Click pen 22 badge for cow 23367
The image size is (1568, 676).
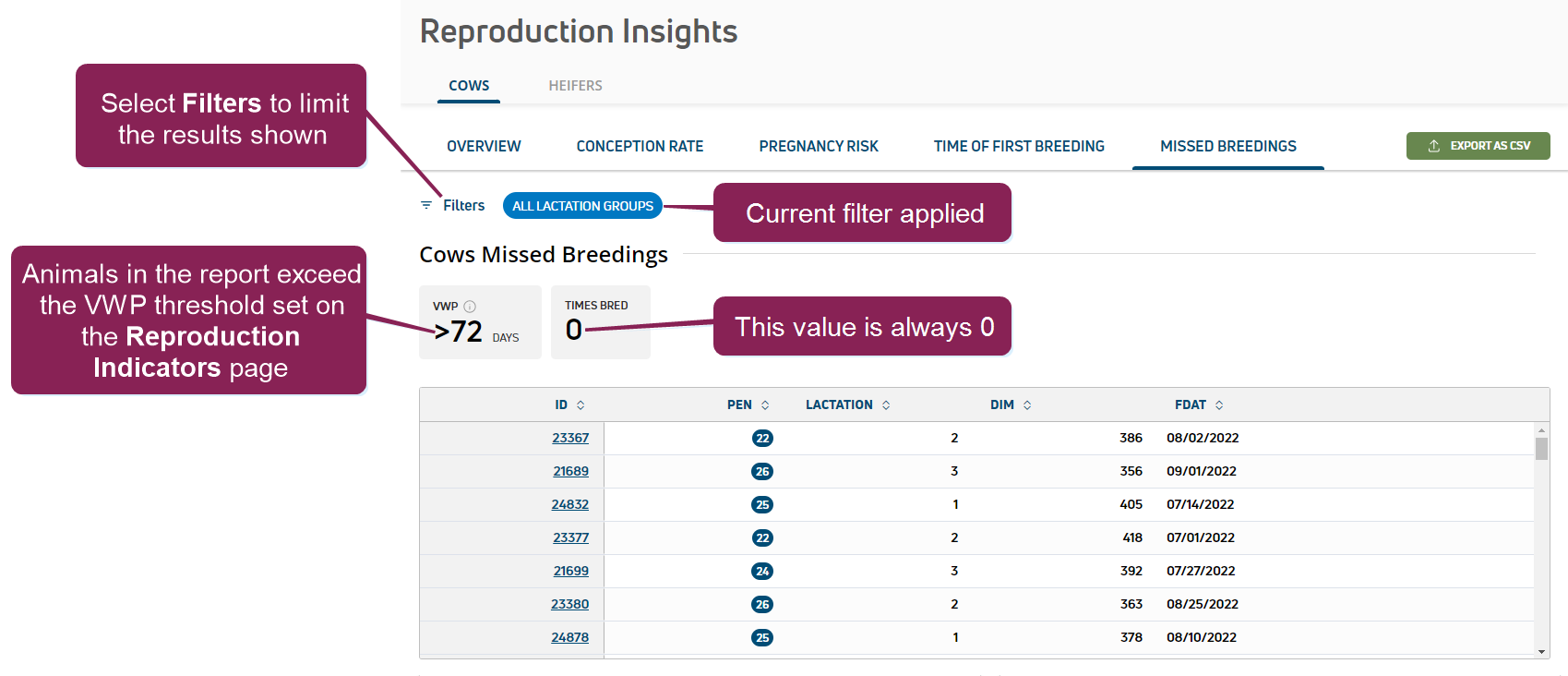[762, 439]
